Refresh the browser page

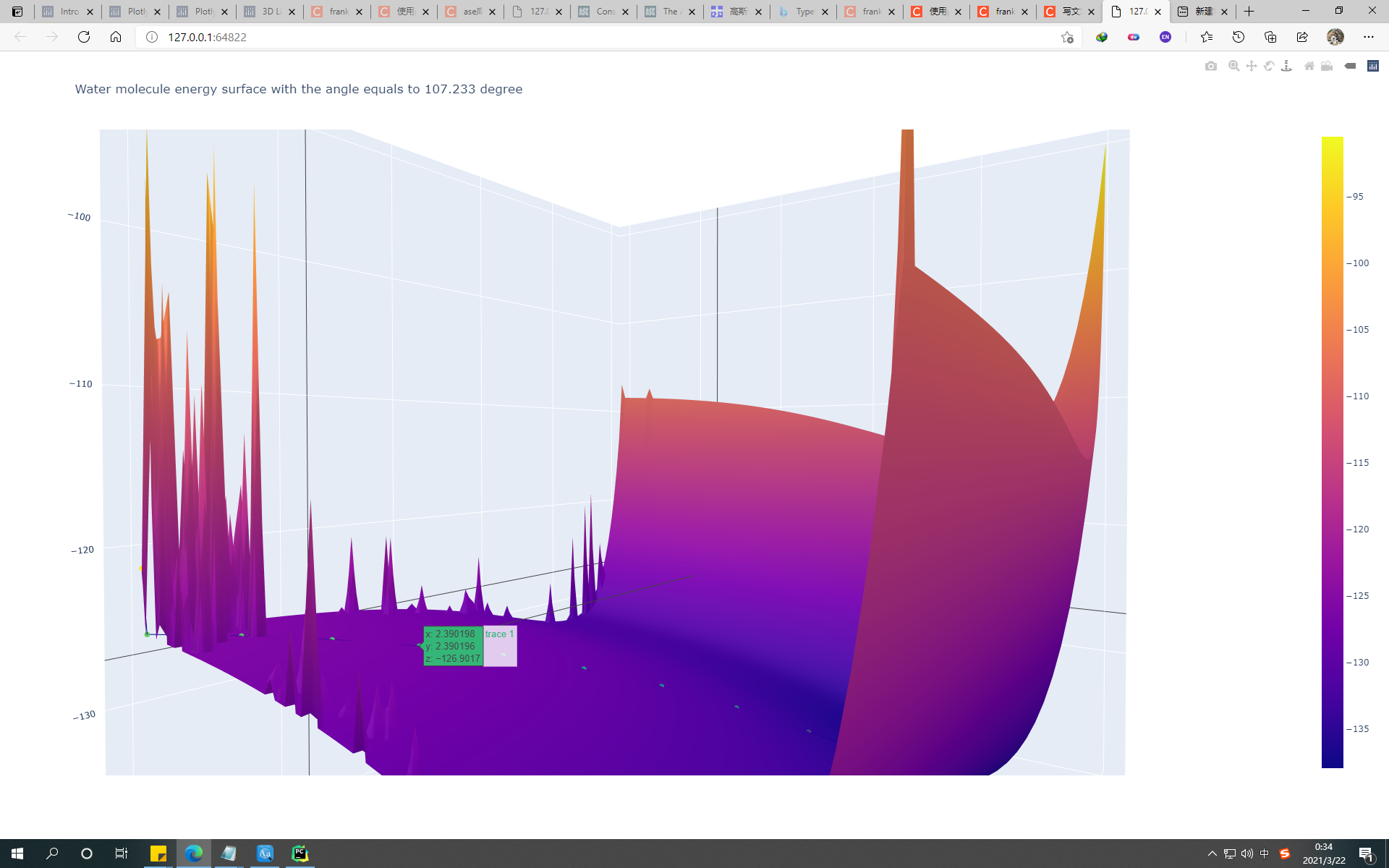point(84,37)
